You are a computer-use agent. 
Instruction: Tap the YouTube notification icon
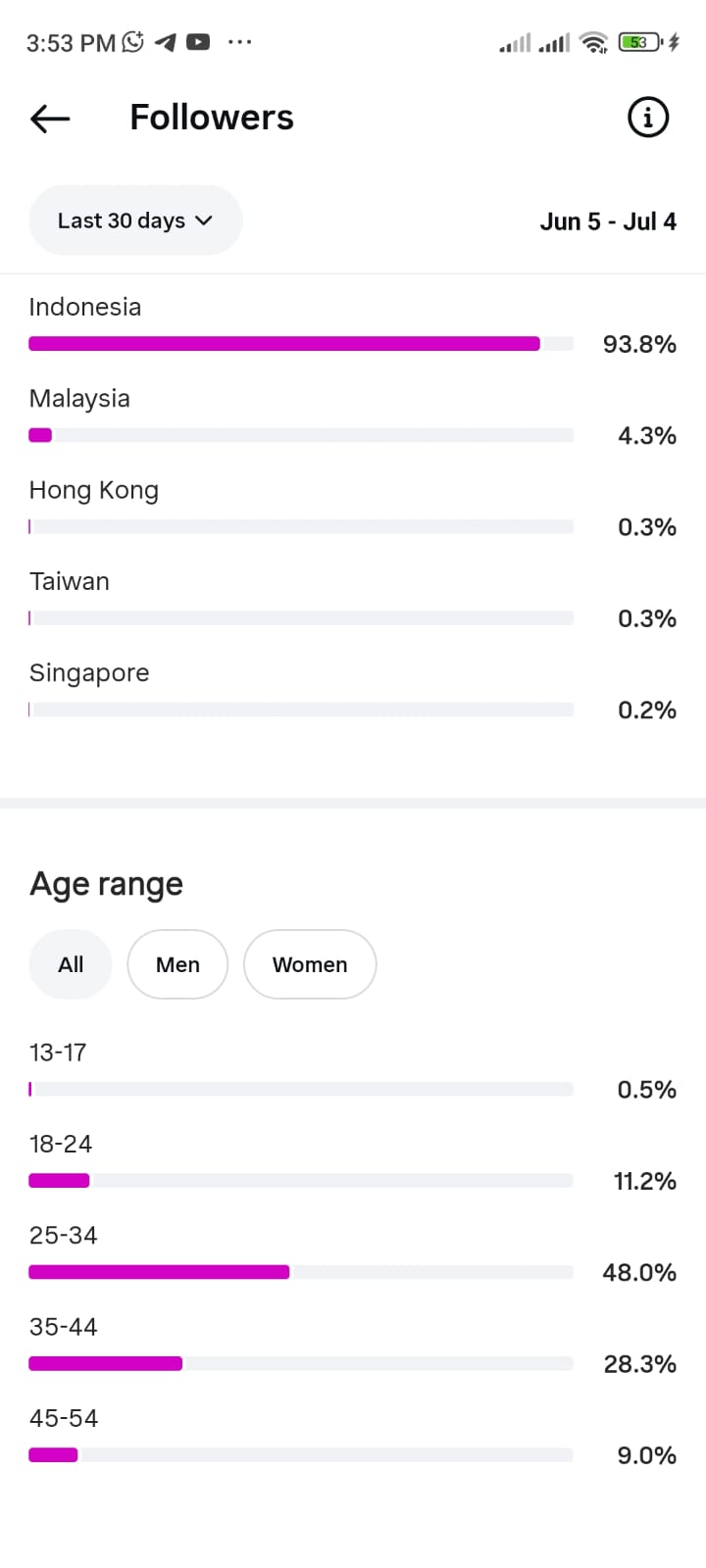coord(198,42)
